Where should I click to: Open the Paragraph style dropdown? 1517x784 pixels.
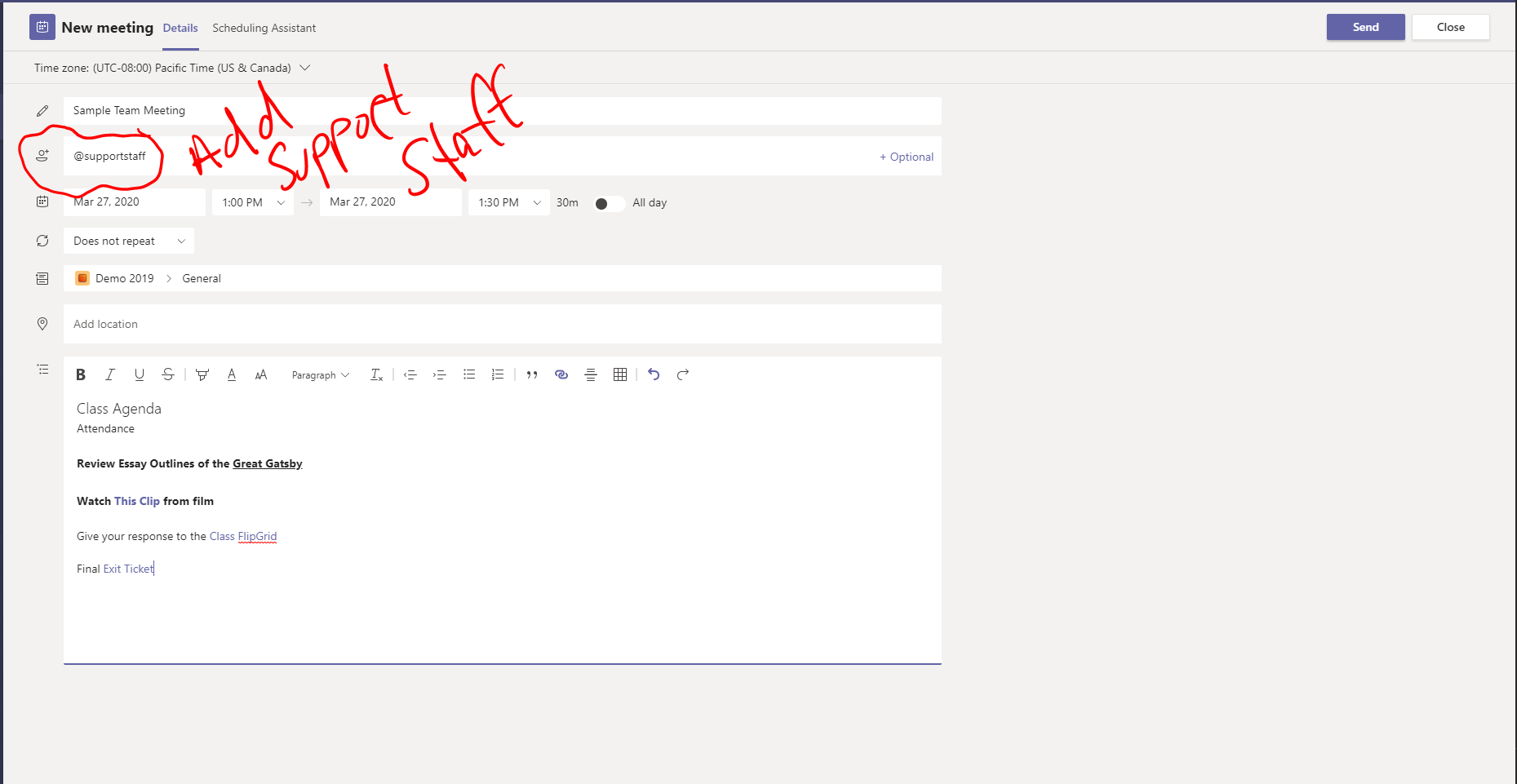(x=319, y=374)
